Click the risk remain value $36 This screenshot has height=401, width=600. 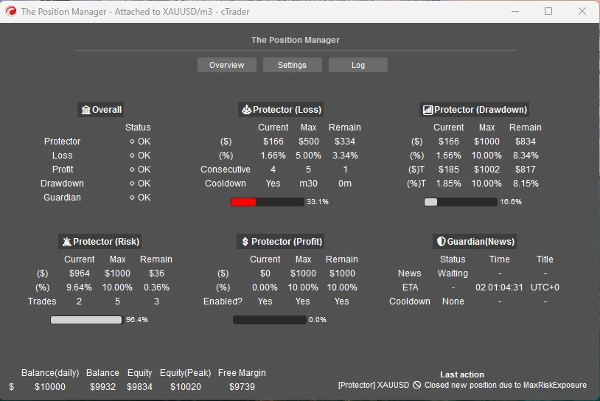[x=157, y=274]
